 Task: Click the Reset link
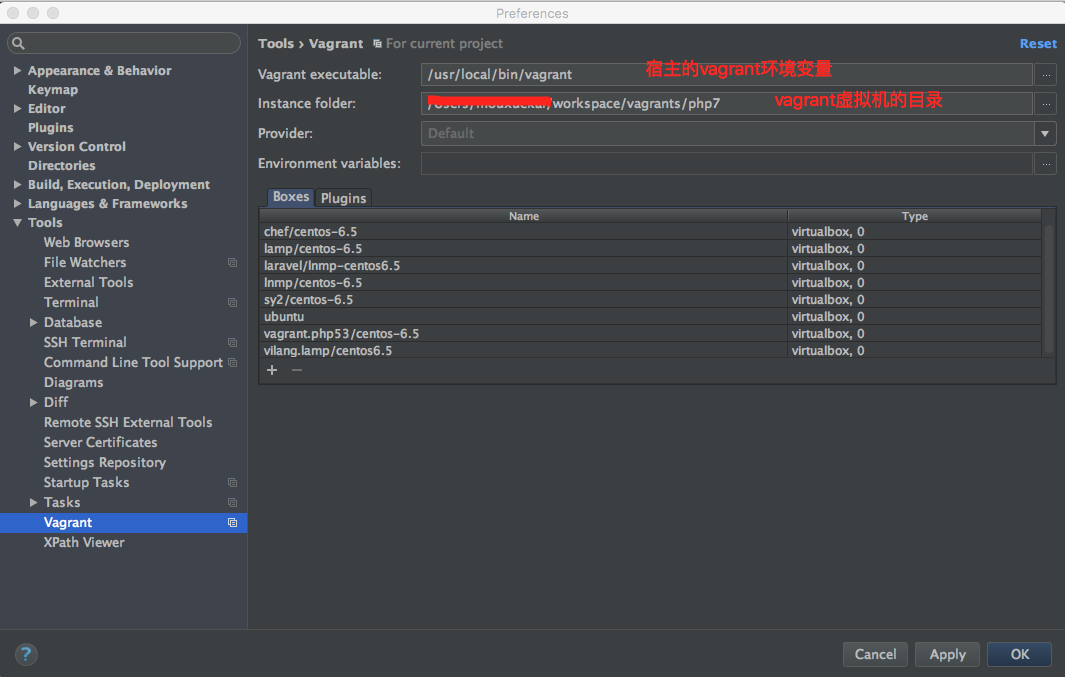click(x=1037, y=44)
